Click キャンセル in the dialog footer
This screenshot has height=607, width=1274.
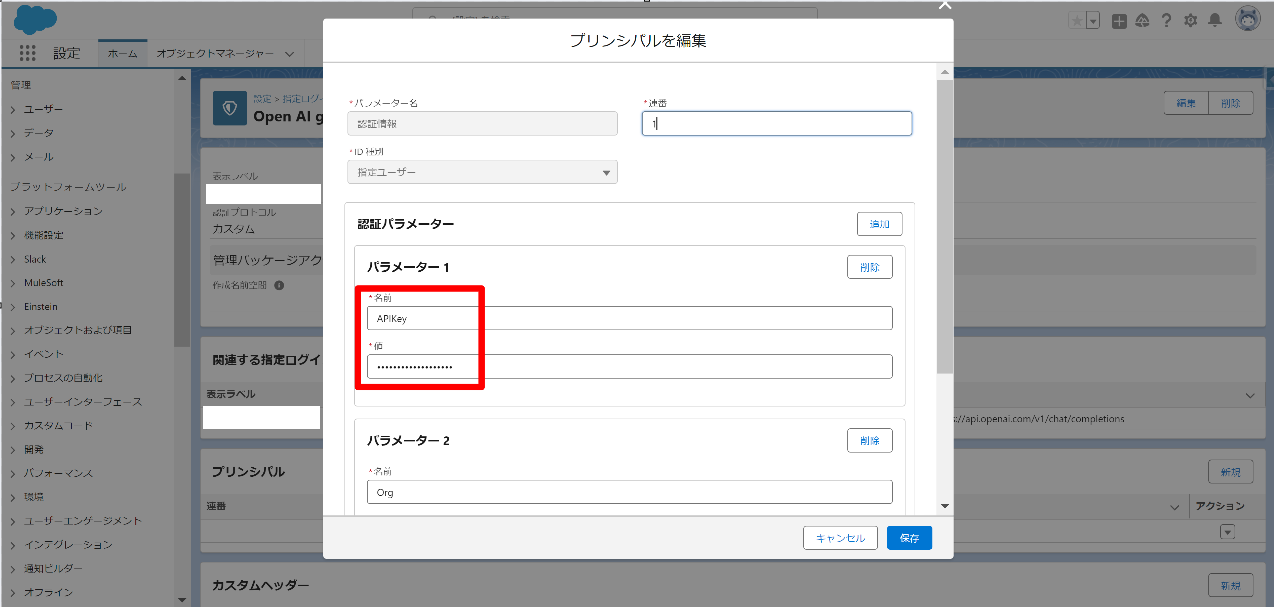840,538
